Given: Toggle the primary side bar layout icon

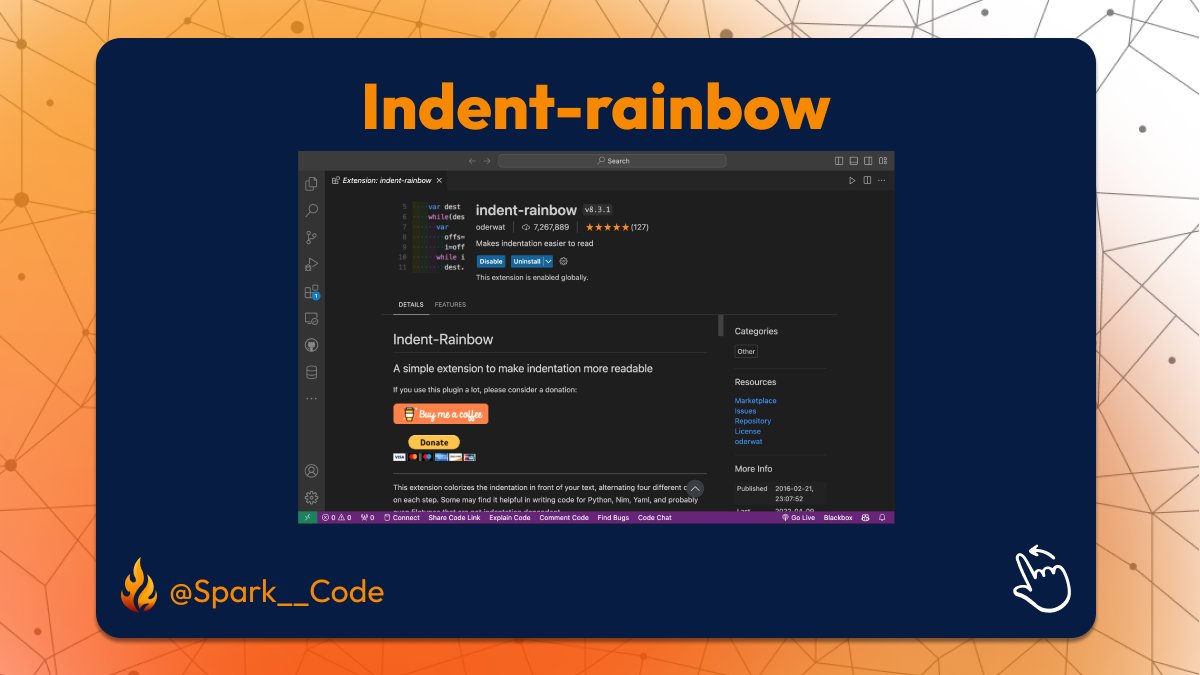Looking at the screenshot, I should point(839,161).
